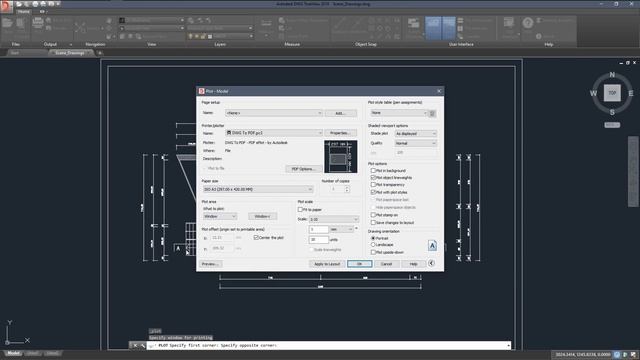Click the scale mm value input field
This screenshot has width=640, height=360.
[318, 229]
